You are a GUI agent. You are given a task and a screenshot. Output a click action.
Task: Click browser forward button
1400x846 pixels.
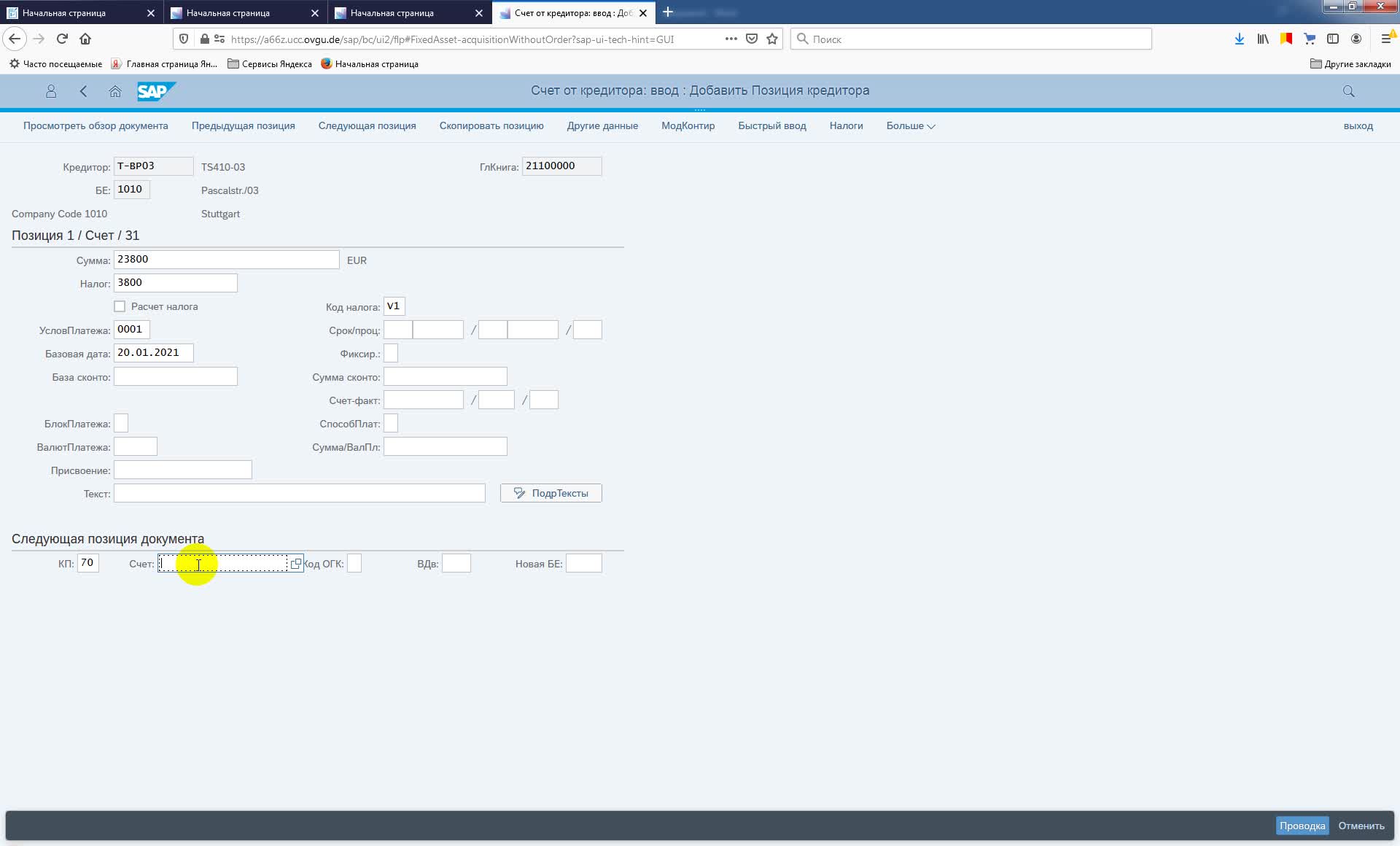pos(39,39)
